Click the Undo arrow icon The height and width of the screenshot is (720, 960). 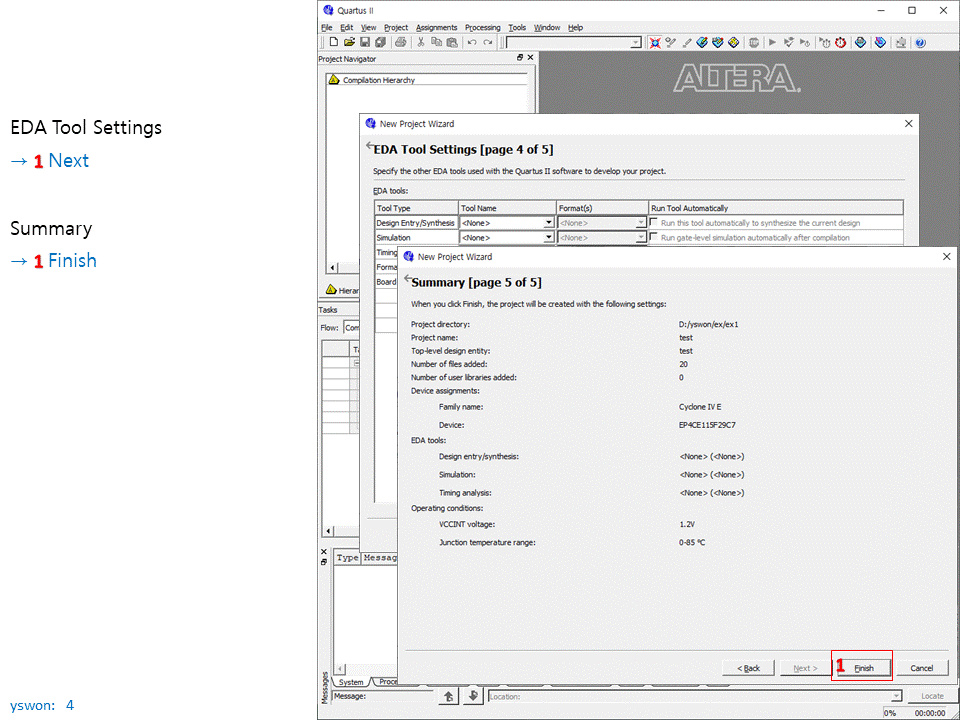click(x=472, y=42)
